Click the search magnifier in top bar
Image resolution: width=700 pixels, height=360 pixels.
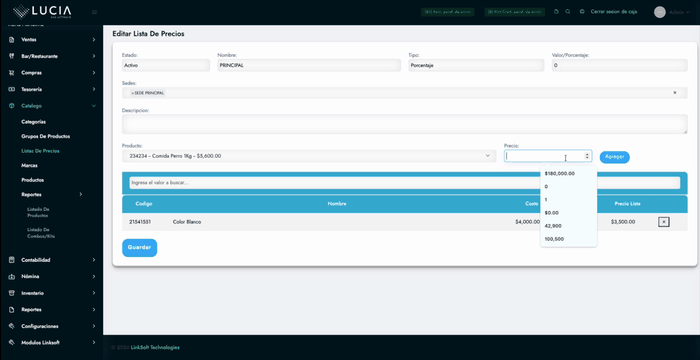(567, 12)
